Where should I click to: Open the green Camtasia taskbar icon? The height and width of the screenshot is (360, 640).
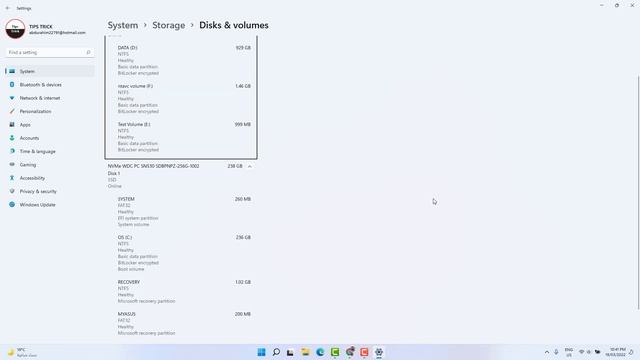coord(335,352)
